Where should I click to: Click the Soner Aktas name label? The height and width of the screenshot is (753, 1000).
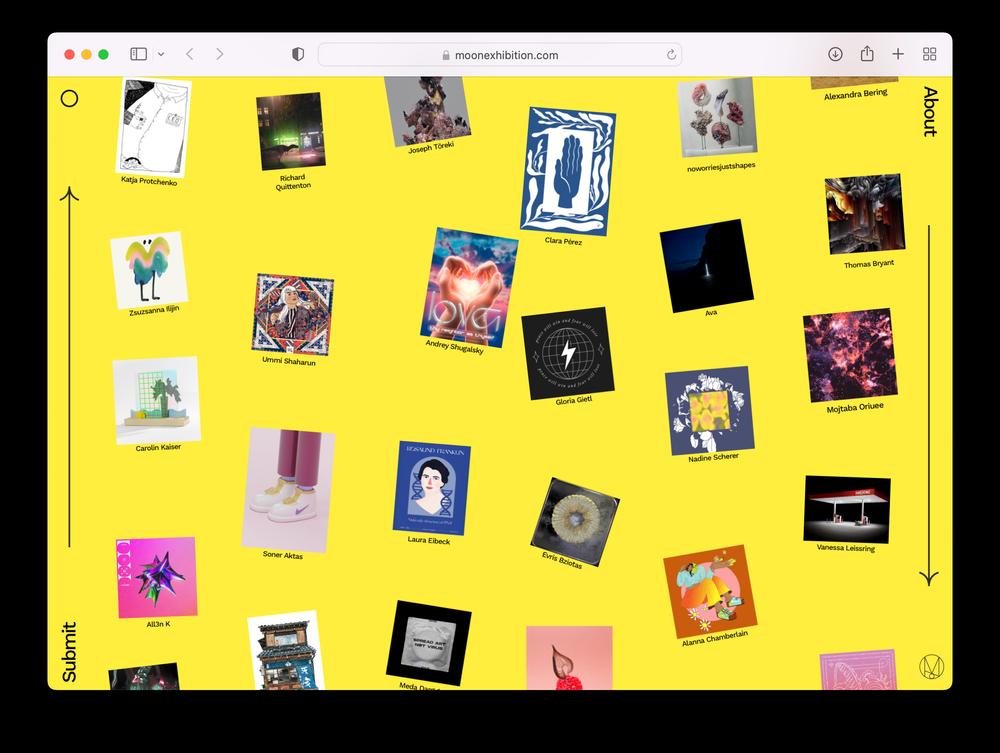tap(283, 555)
